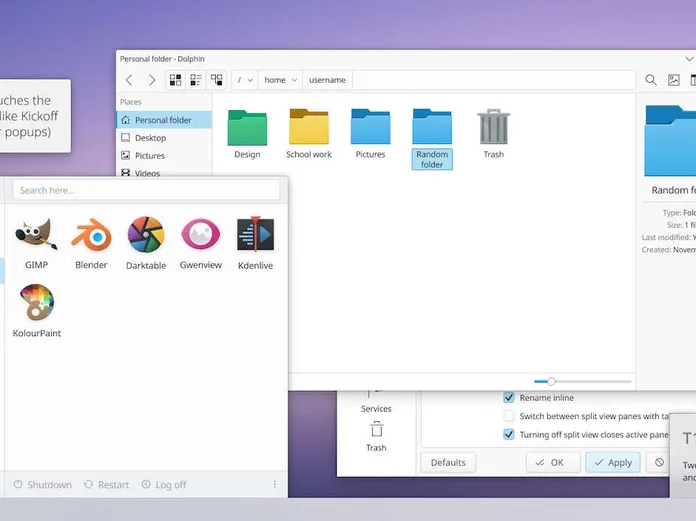Open Videos in Places panel
Screen dimensions: 696x521
[164, 172]
